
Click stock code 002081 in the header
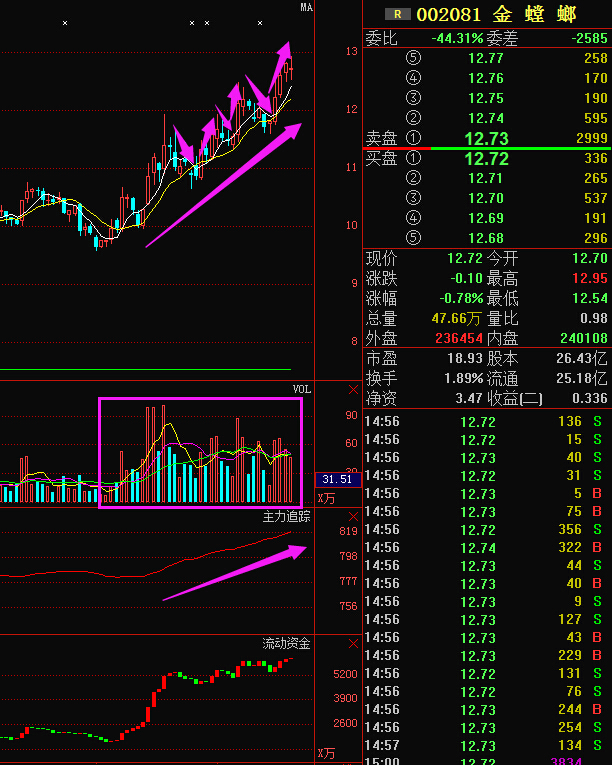click(x=449, y=14)
